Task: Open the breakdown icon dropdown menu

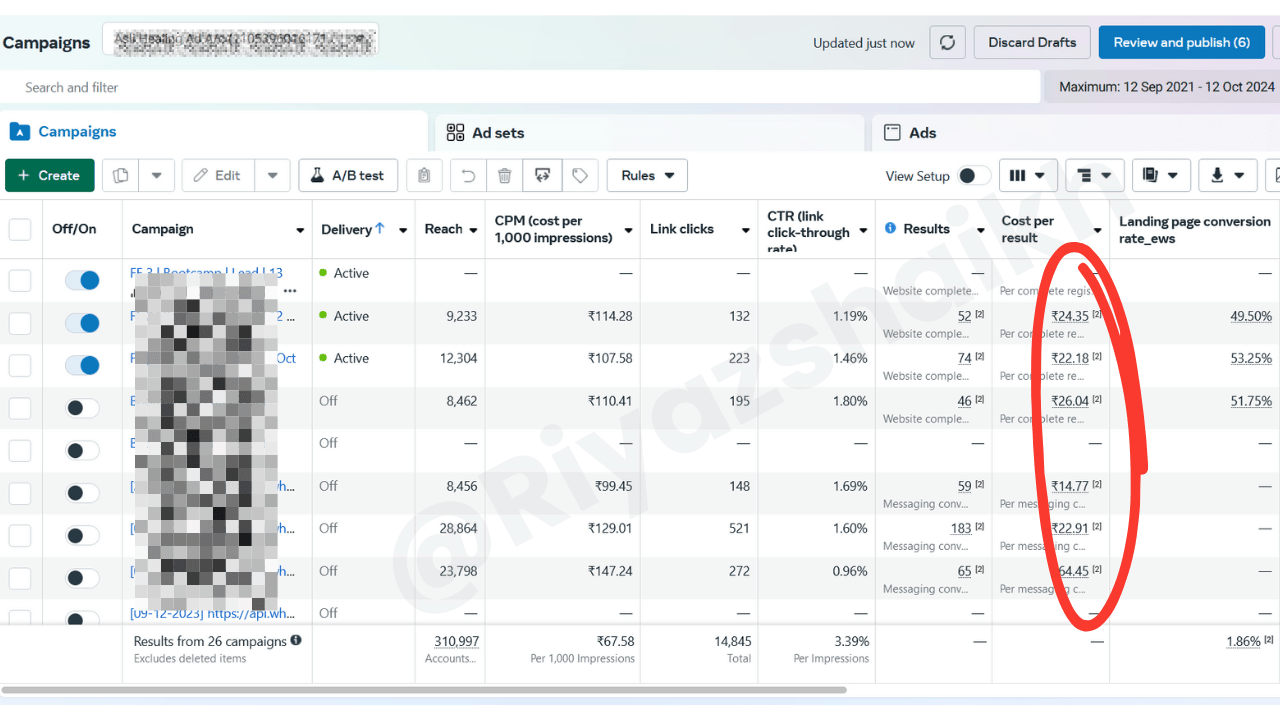Action: (1095, 176)
